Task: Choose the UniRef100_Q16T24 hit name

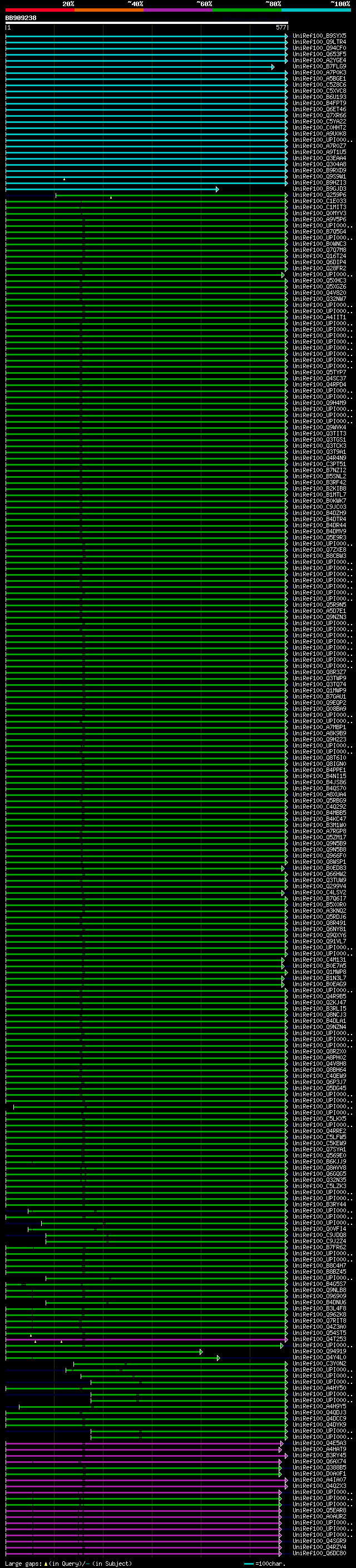Action: click(x=319, y=256)
